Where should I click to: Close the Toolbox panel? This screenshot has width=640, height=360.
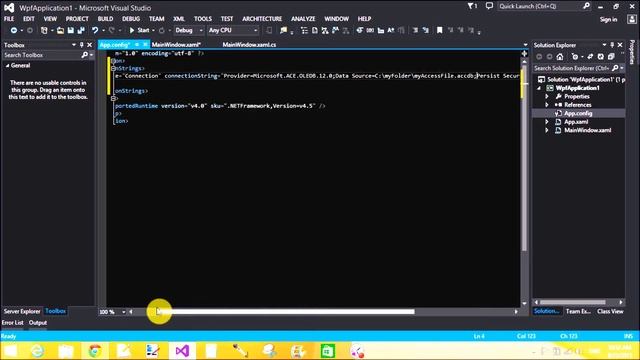90,45
